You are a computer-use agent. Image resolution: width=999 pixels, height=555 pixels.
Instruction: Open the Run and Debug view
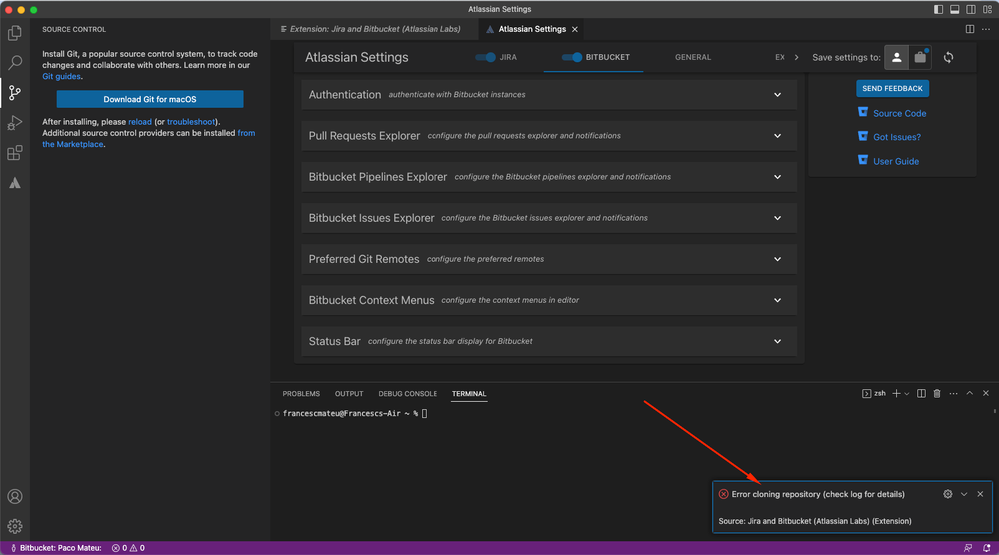[x=15, y=123]
